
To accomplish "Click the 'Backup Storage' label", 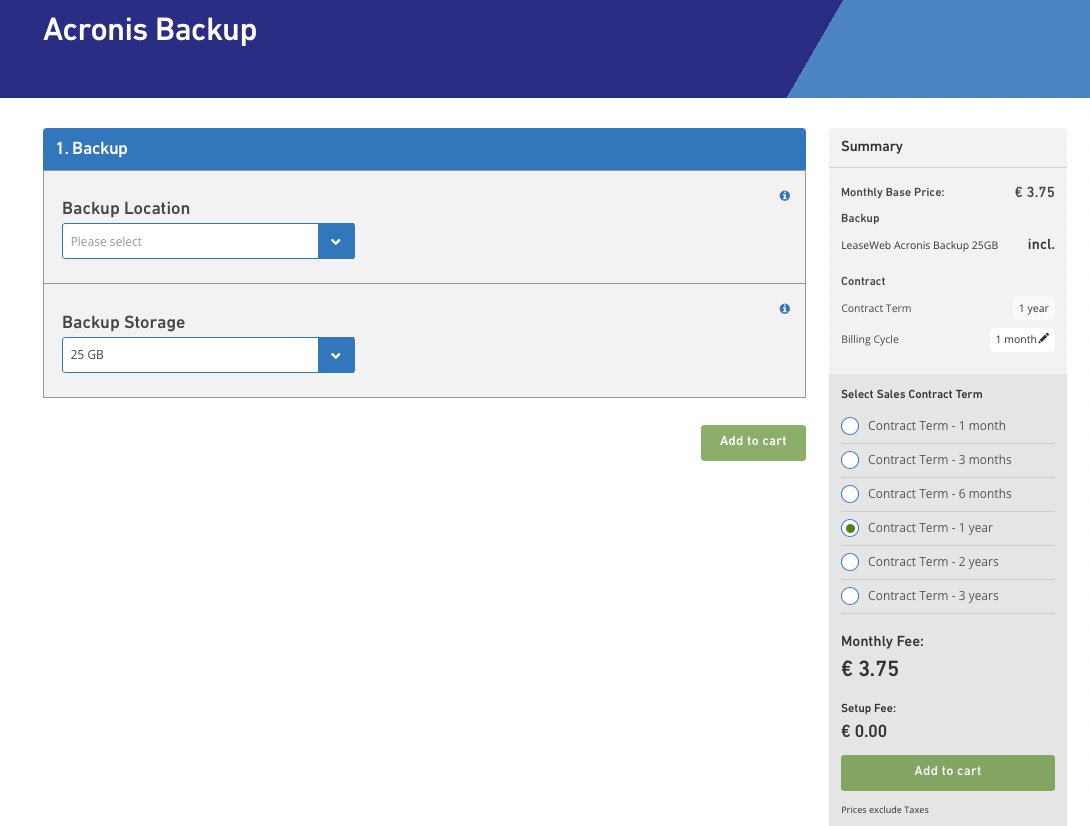I will tap(124, 323).
